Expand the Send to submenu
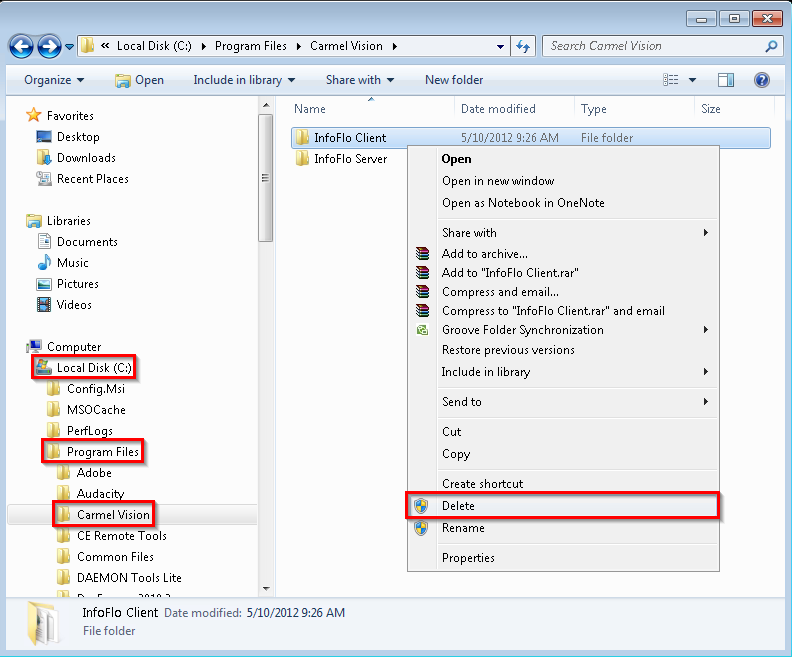Screen dimensions: 792x657 tap(461, 402)
